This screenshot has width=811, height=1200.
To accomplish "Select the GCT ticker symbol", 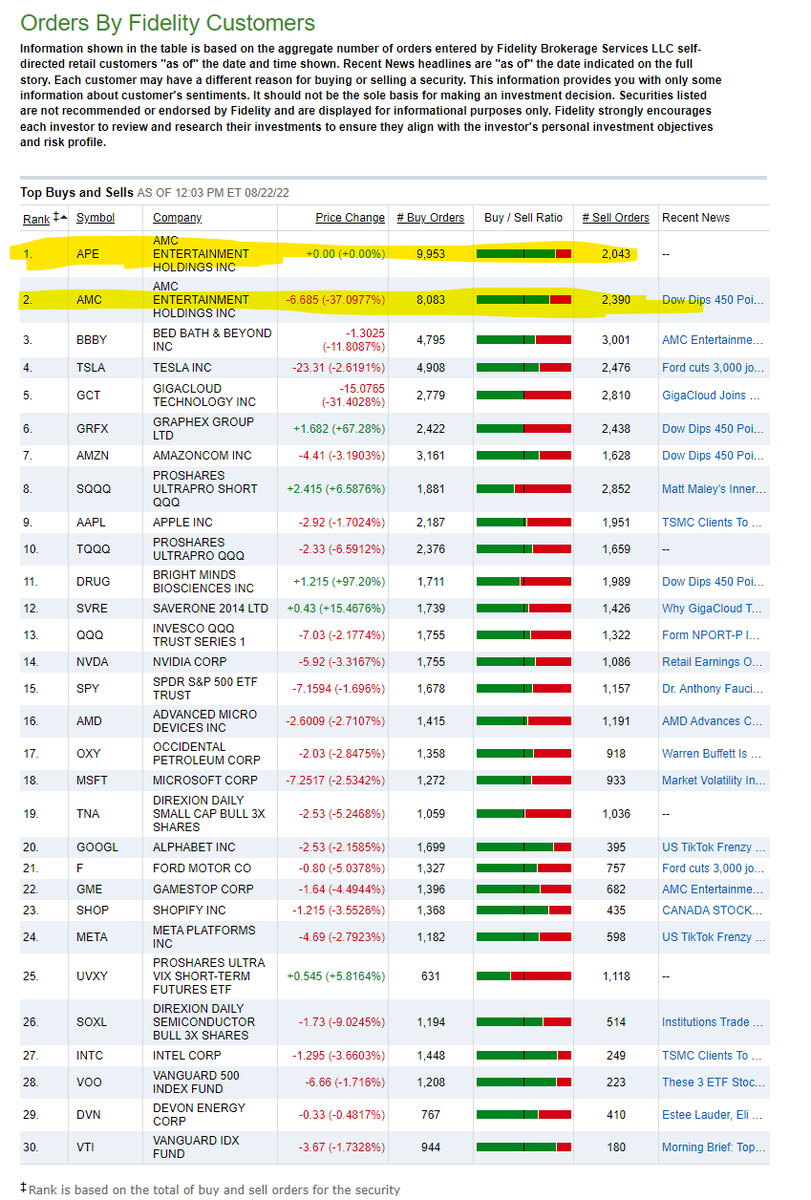I will 89,395.
